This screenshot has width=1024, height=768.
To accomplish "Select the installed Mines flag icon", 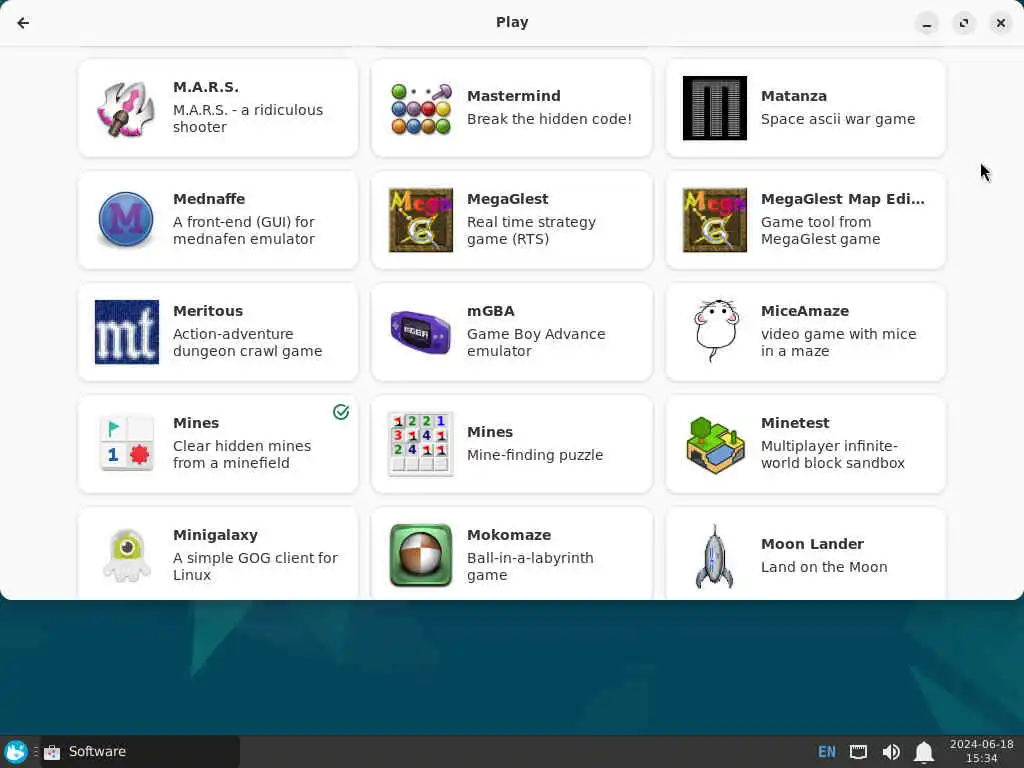I will pos(126,444).
